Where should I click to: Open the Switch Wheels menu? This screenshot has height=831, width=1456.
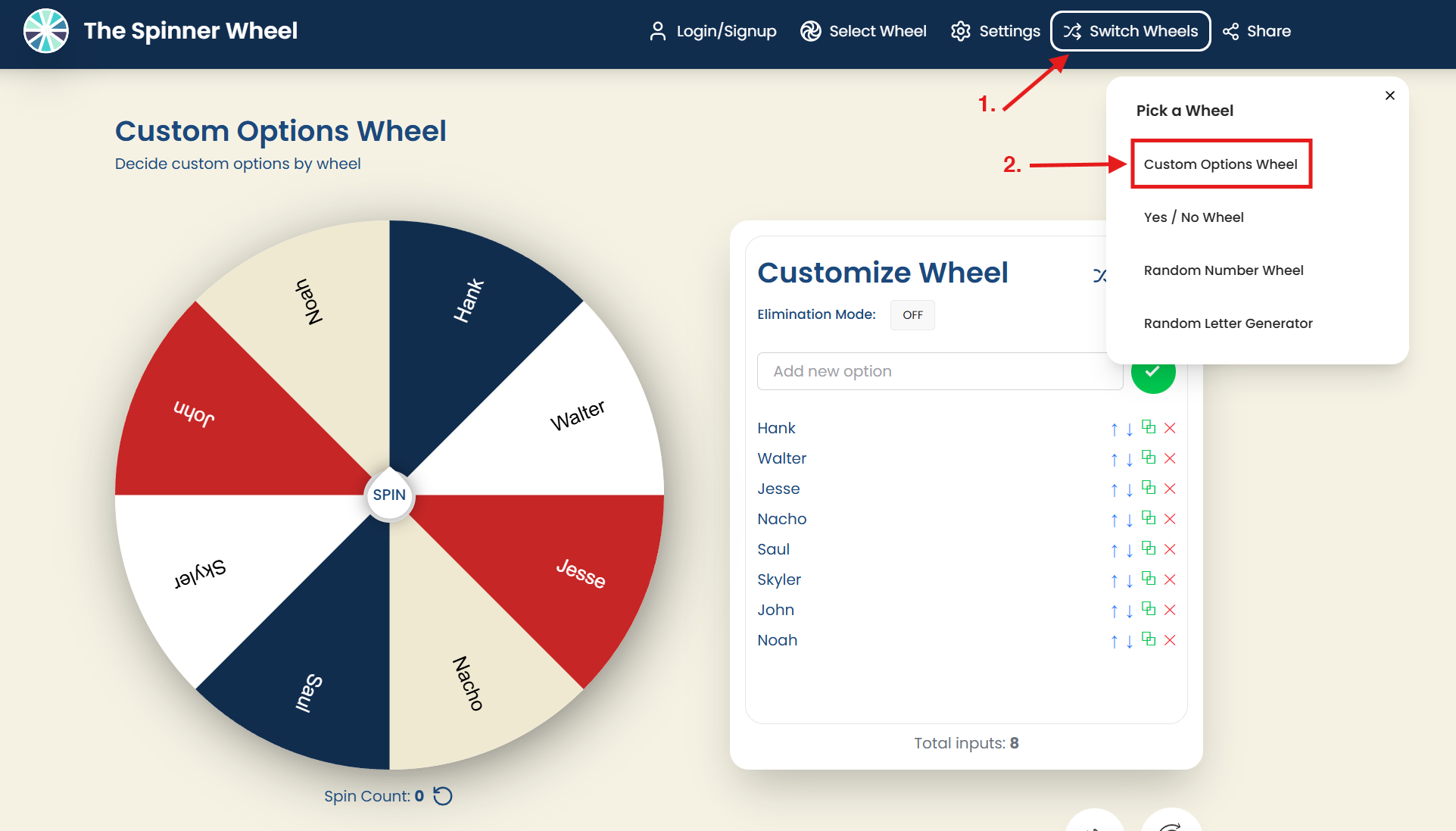click(1130, 31)
